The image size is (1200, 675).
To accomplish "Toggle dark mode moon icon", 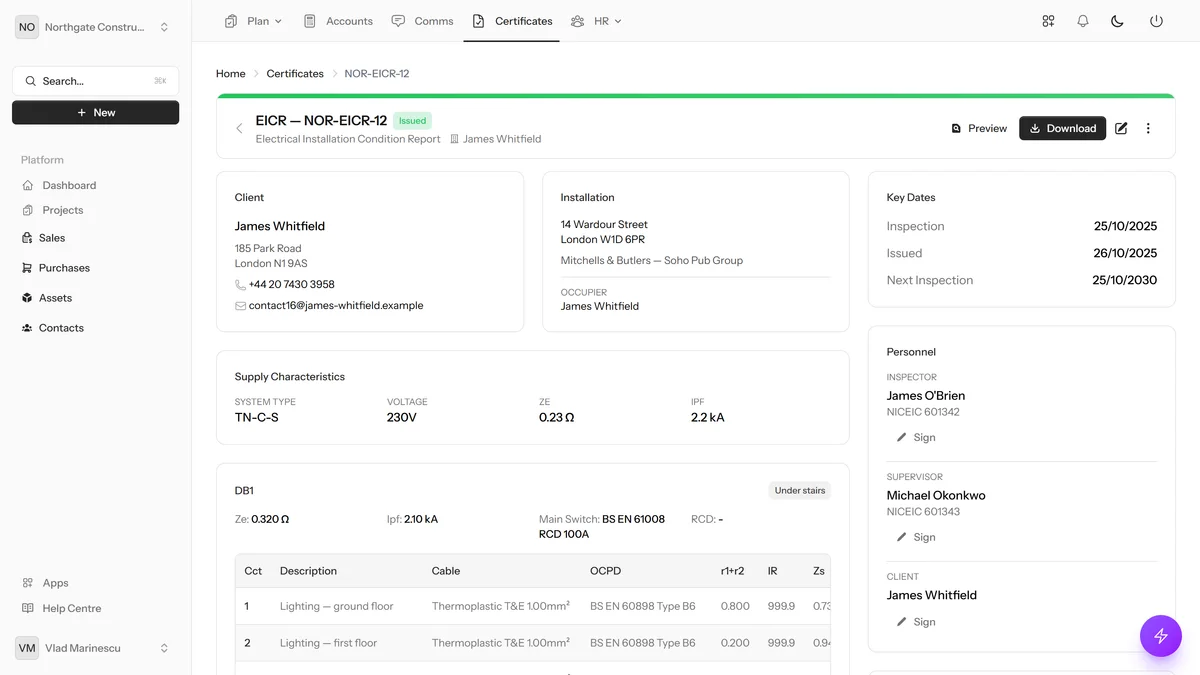I will (1118, 21).
